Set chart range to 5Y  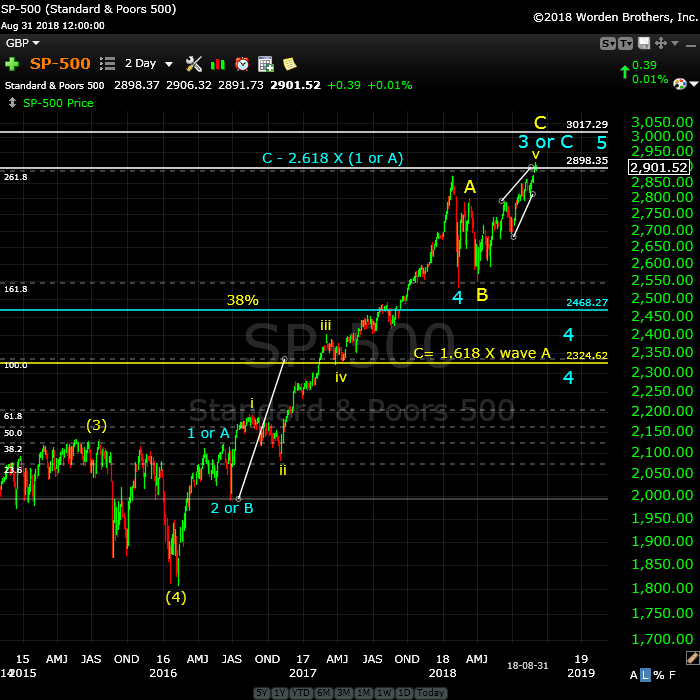(262, 693)
